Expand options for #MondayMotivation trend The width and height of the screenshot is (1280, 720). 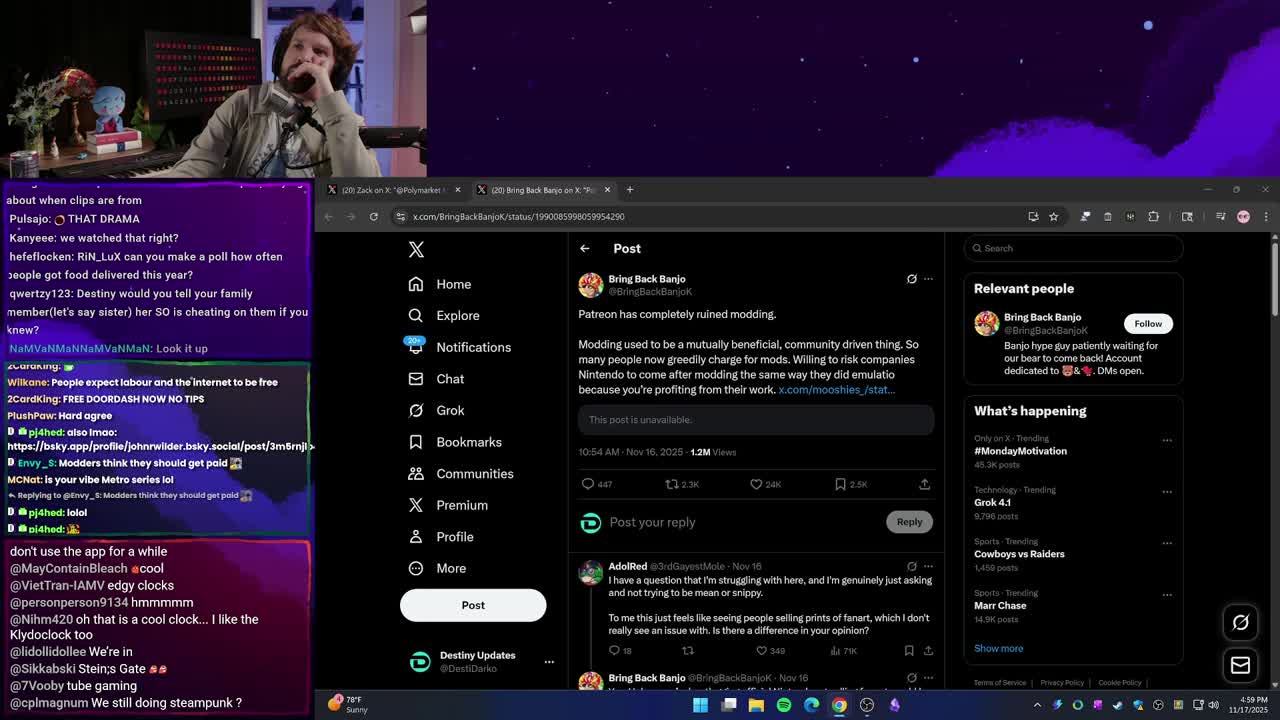[x=1166, y=440]
